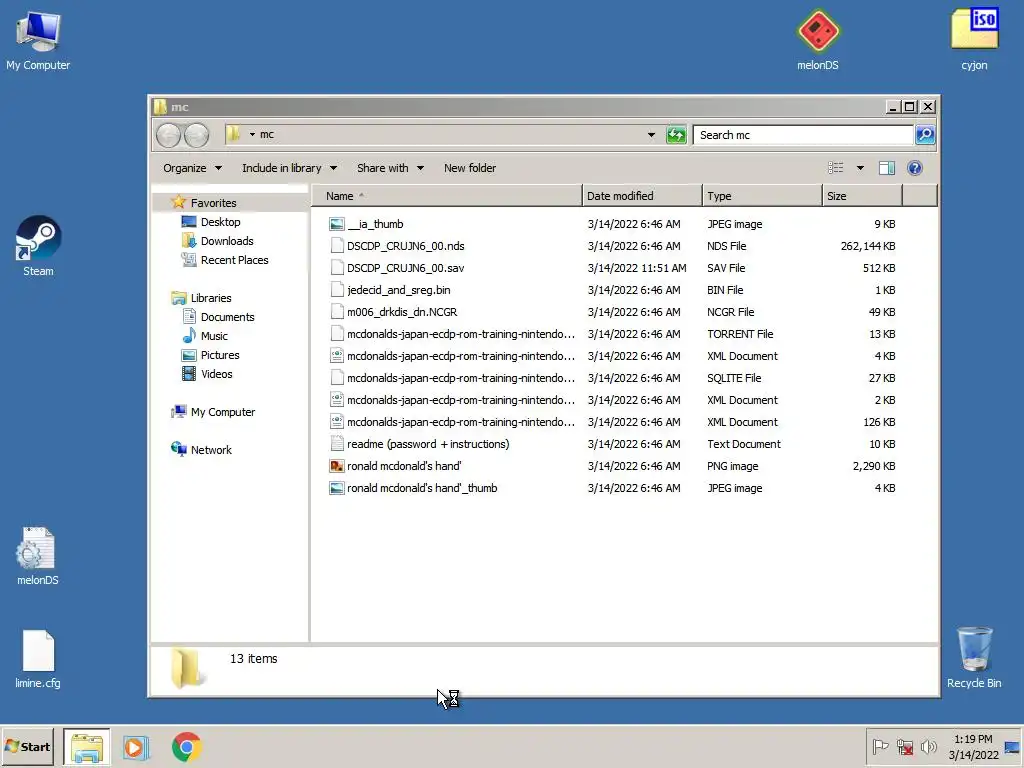Launch Chrome from the taskbar
This screenshot has height=768, width=1024.
tap(187, 747)
